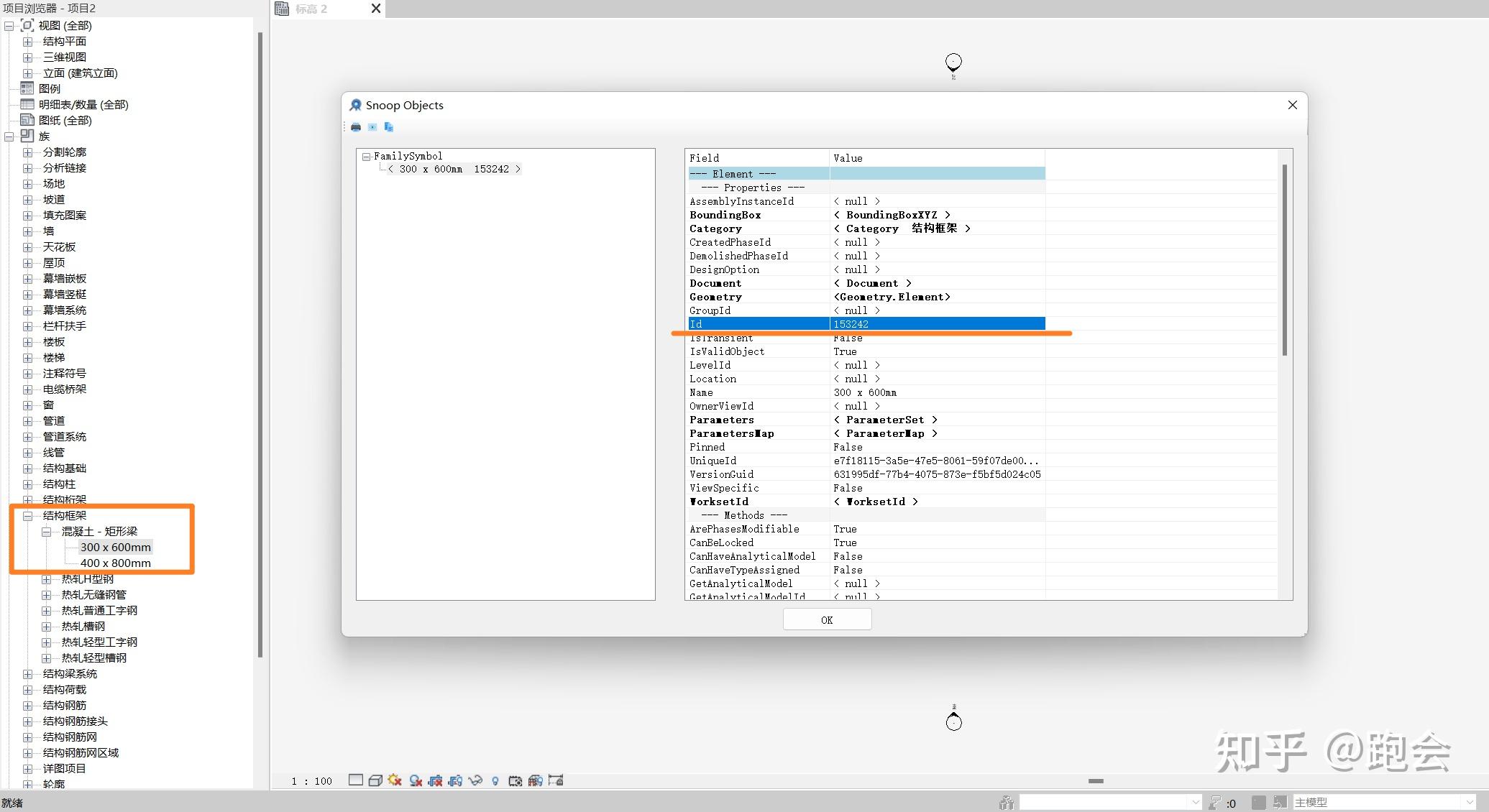The height and width of the screenshot is (812, 1489).
Task: Collapse the 结构框架 node
Action: pyautogui.click(x=27, y=516)
